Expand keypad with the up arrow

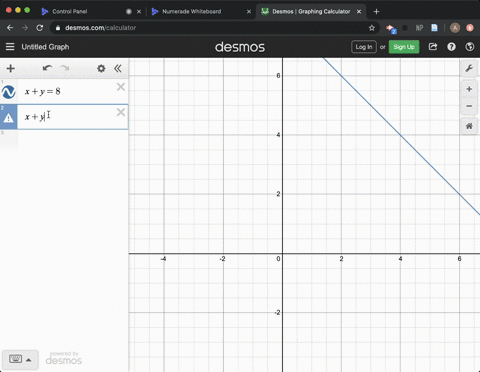[x=29, y=360]
